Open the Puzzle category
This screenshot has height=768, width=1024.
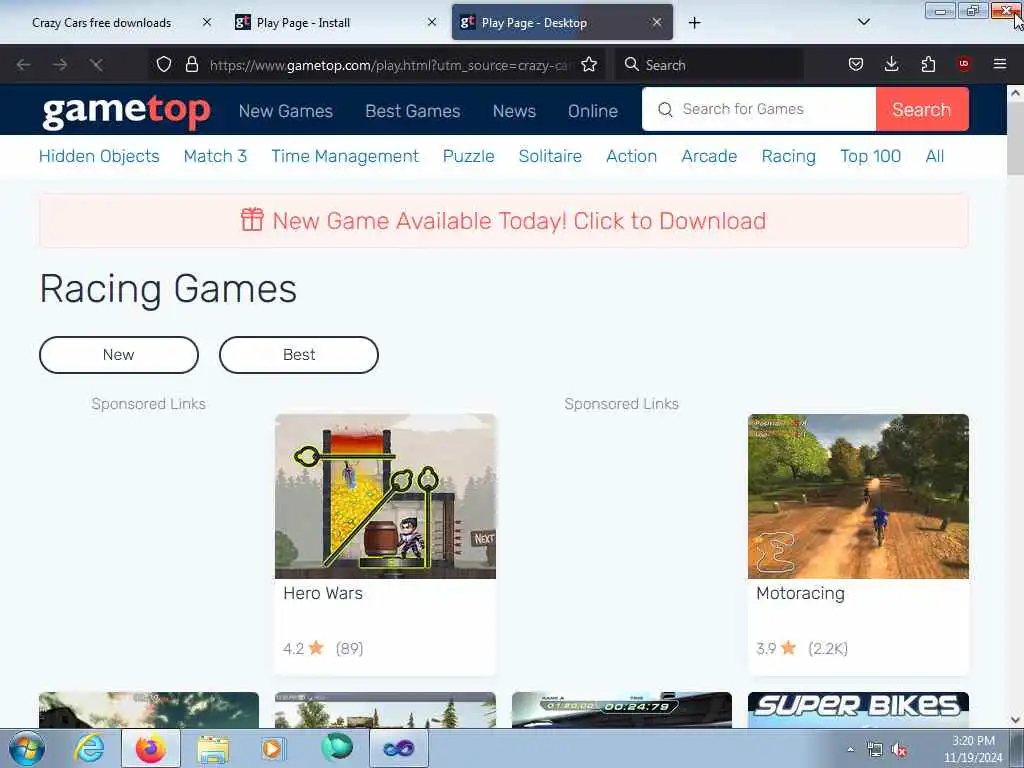(x=468, y=156)
